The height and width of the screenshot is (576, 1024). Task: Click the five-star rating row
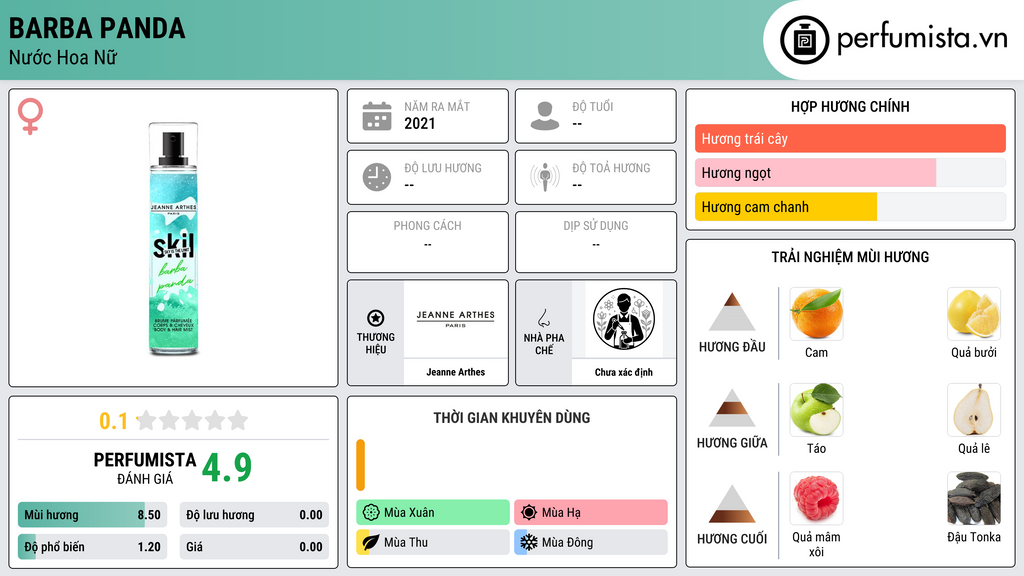(x=192, y=420)
